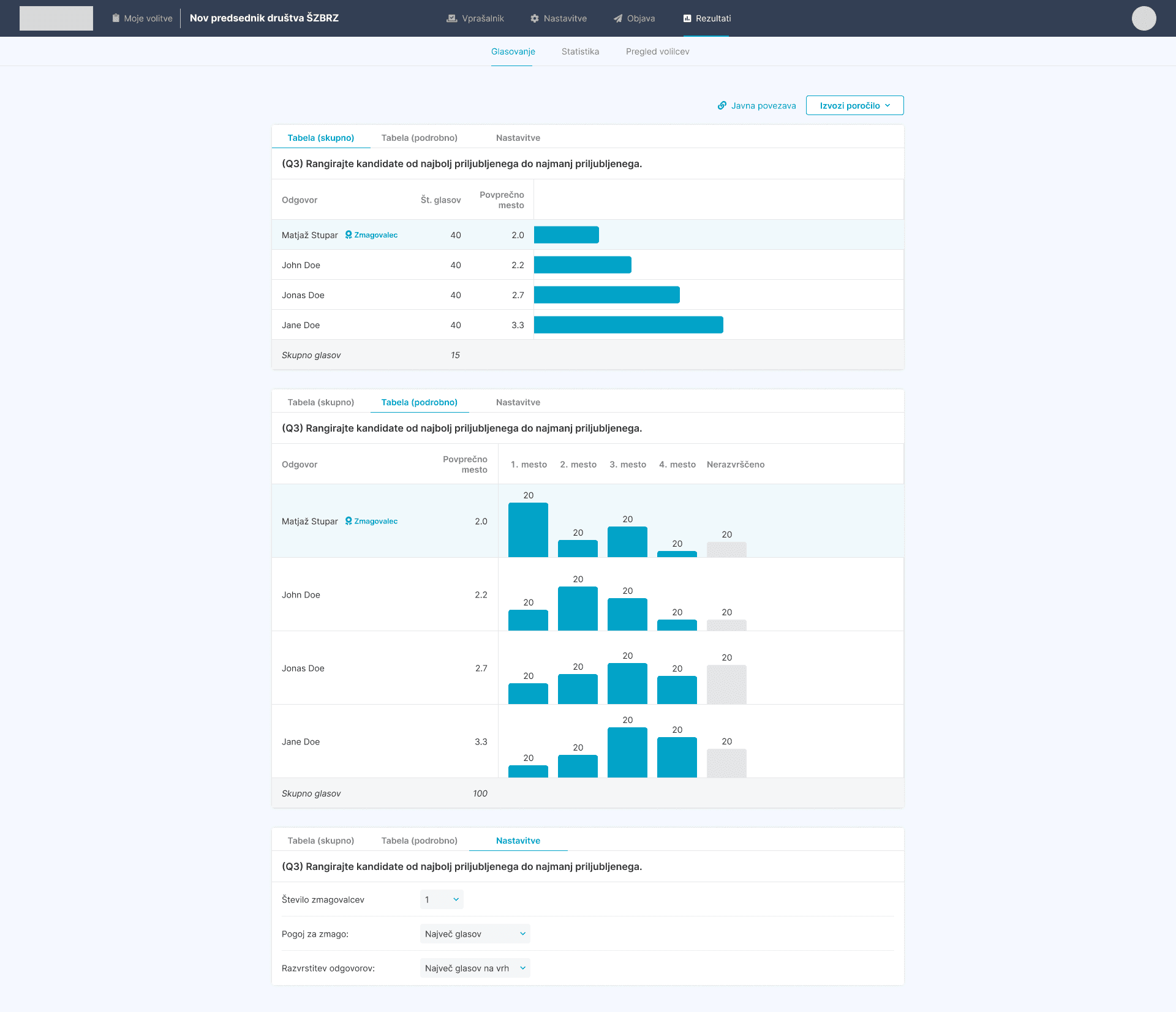Click the Nastavitve gear icon in header
1176x1012 pixels.
tap(535, 18)
